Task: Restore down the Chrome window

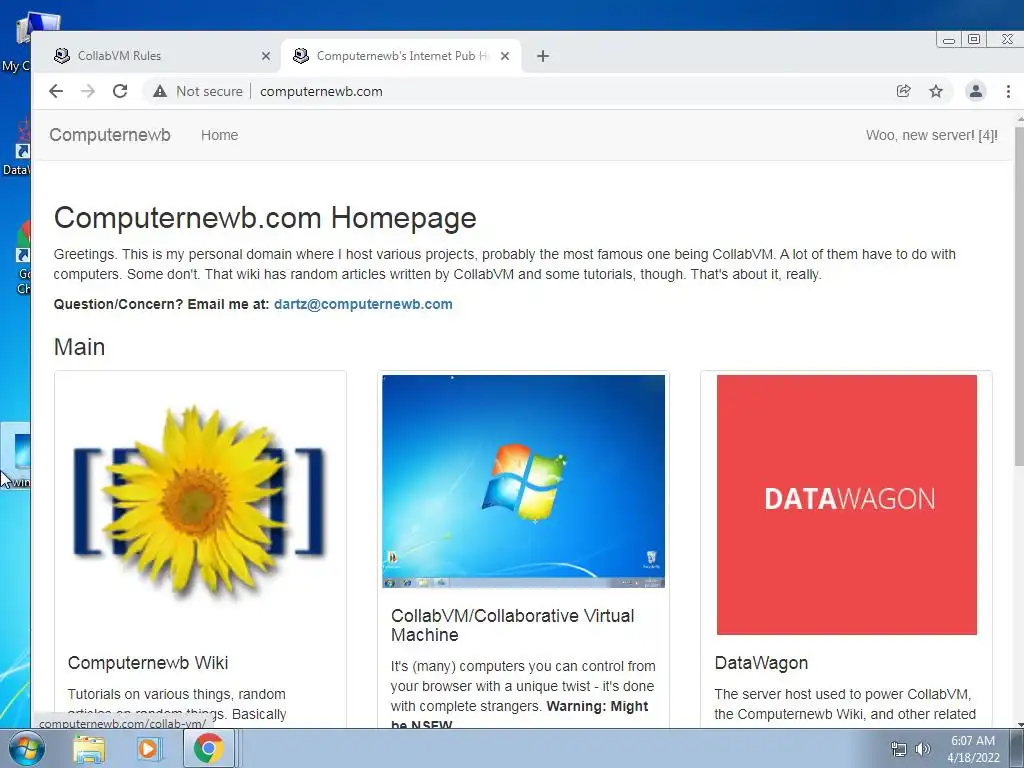Action: coord(974,40)
